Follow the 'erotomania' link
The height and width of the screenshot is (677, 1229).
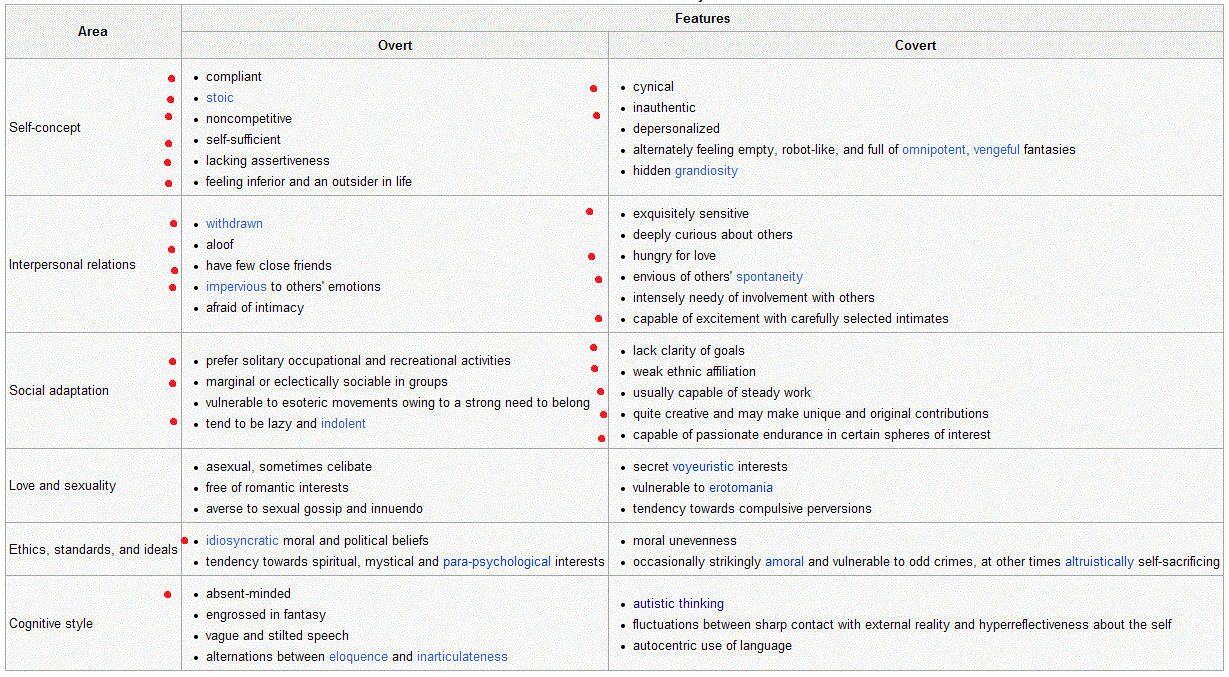point(741,488)
